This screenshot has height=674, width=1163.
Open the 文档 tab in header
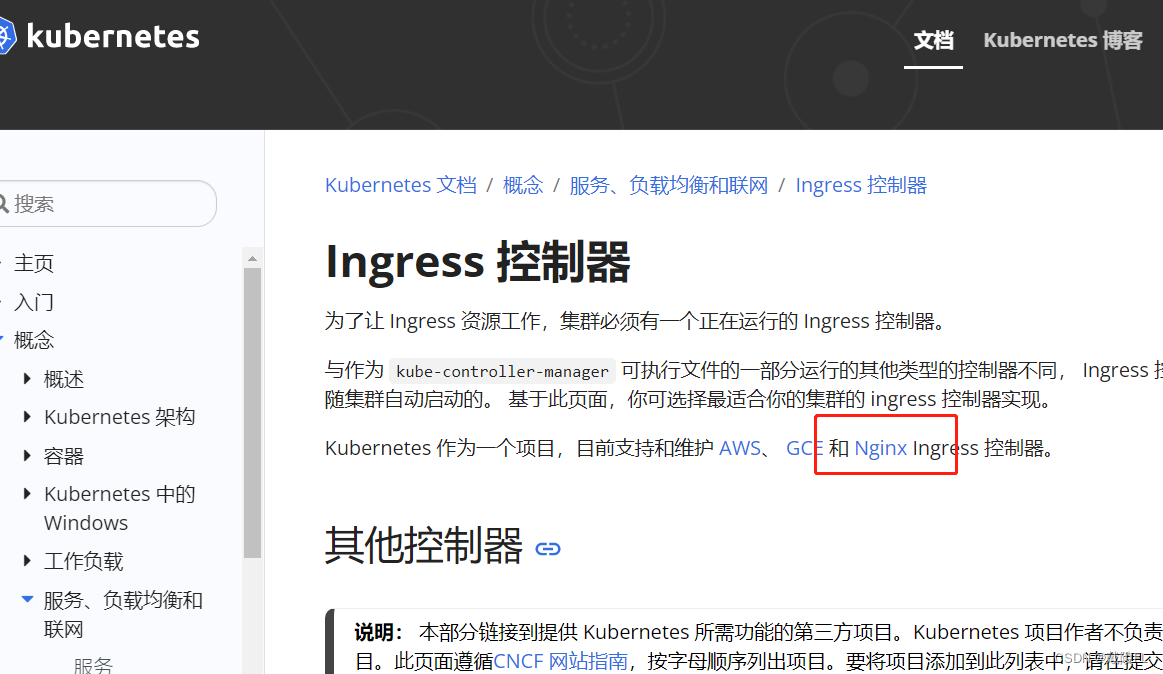coord(933,40)
